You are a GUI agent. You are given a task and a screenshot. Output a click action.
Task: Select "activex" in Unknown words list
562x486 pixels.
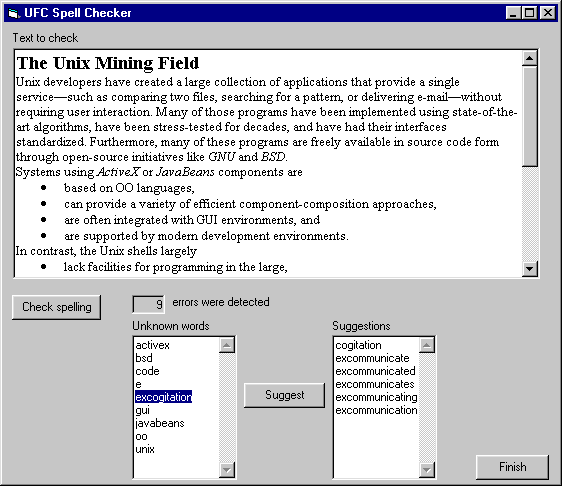(x=152, y=345)
